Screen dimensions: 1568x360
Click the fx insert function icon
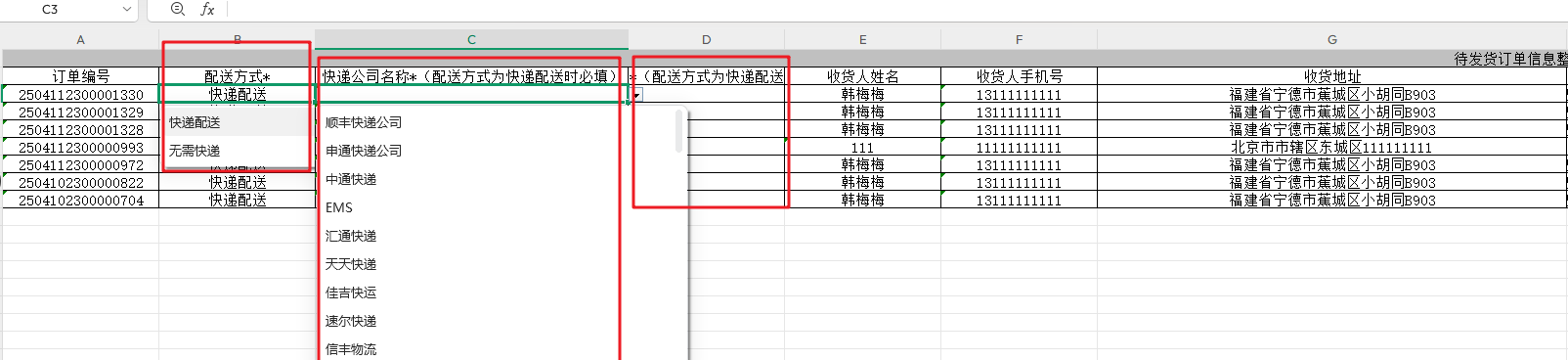tap(207, 9)
